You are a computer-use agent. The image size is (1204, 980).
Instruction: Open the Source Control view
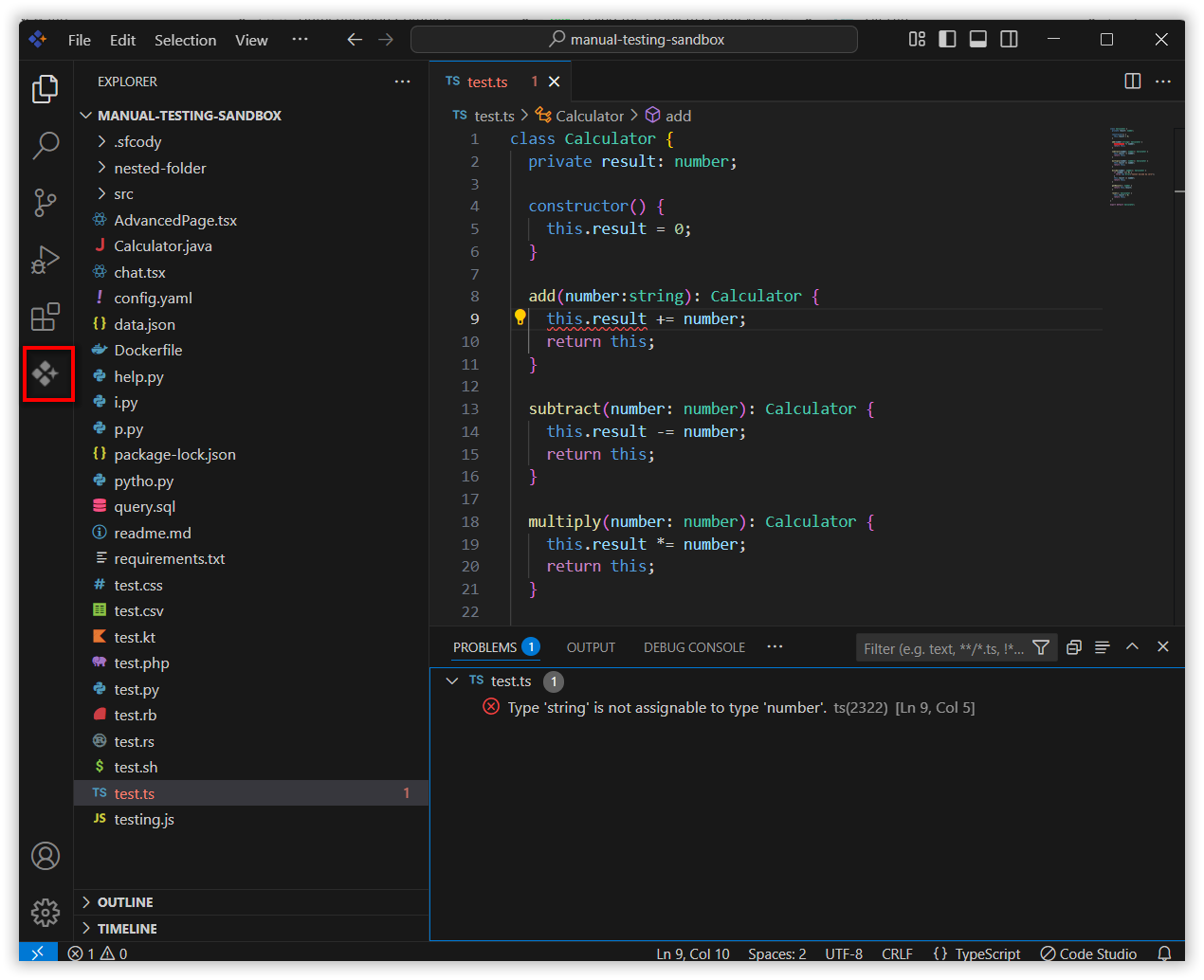click(x=46, y=202)
